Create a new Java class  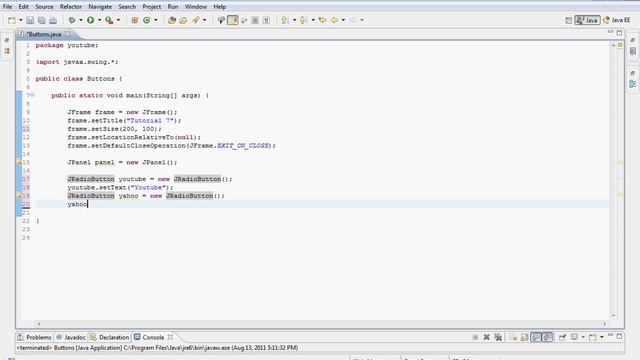(147, 20)
